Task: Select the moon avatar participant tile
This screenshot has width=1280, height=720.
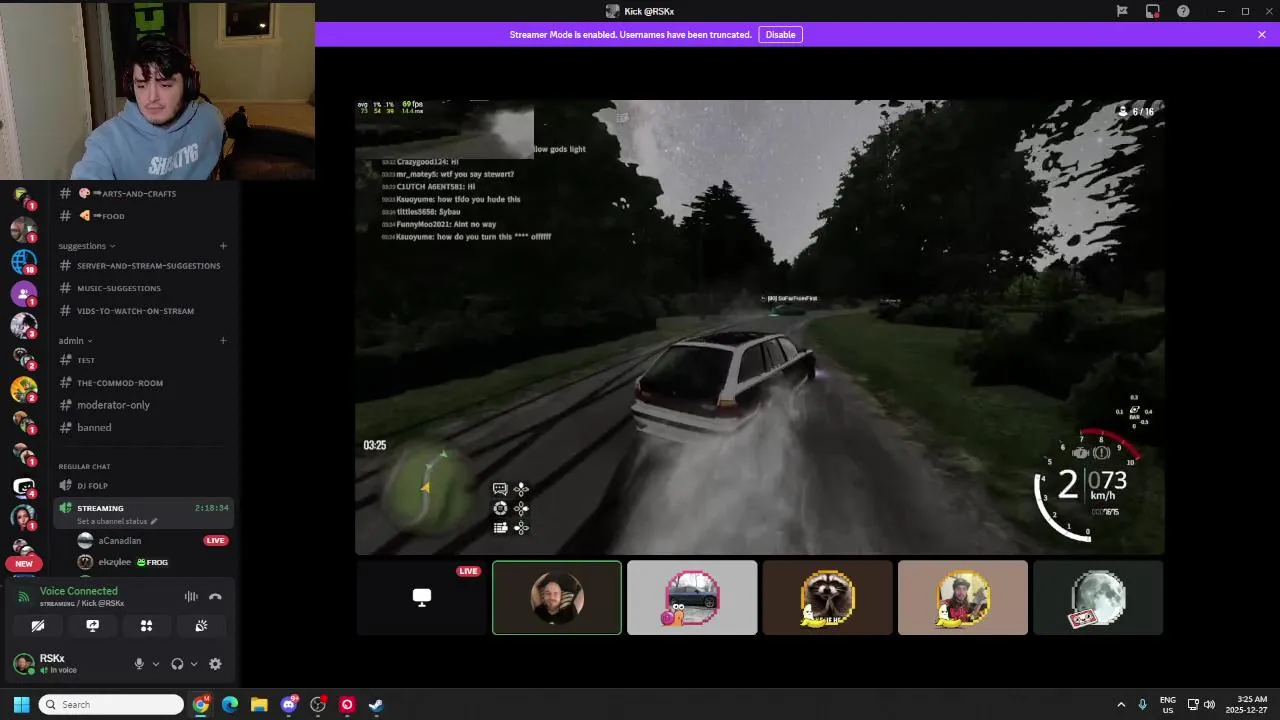Action: [1098, 598]
